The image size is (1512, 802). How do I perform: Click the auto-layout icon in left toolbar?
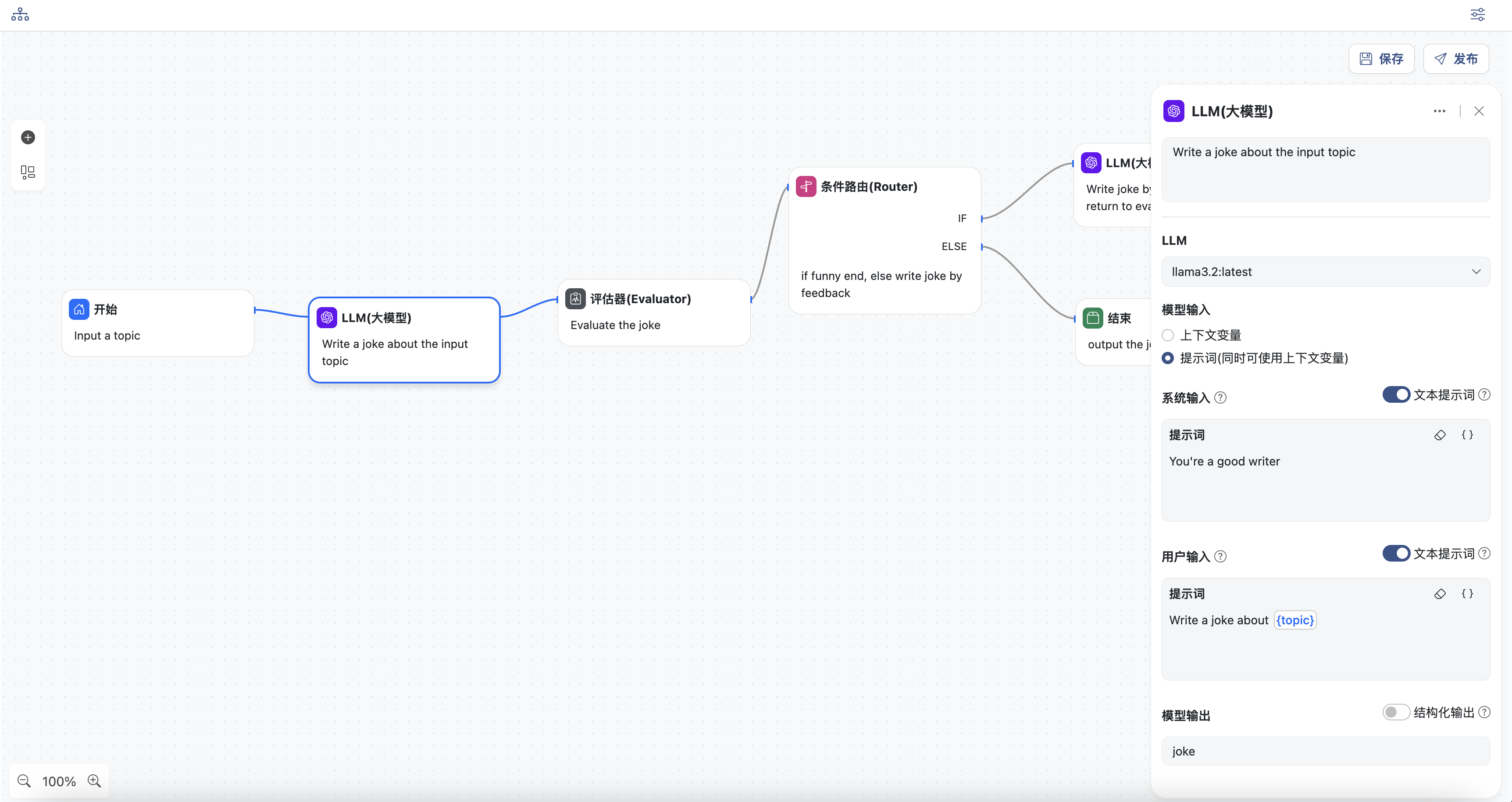[x=28, y=172]
